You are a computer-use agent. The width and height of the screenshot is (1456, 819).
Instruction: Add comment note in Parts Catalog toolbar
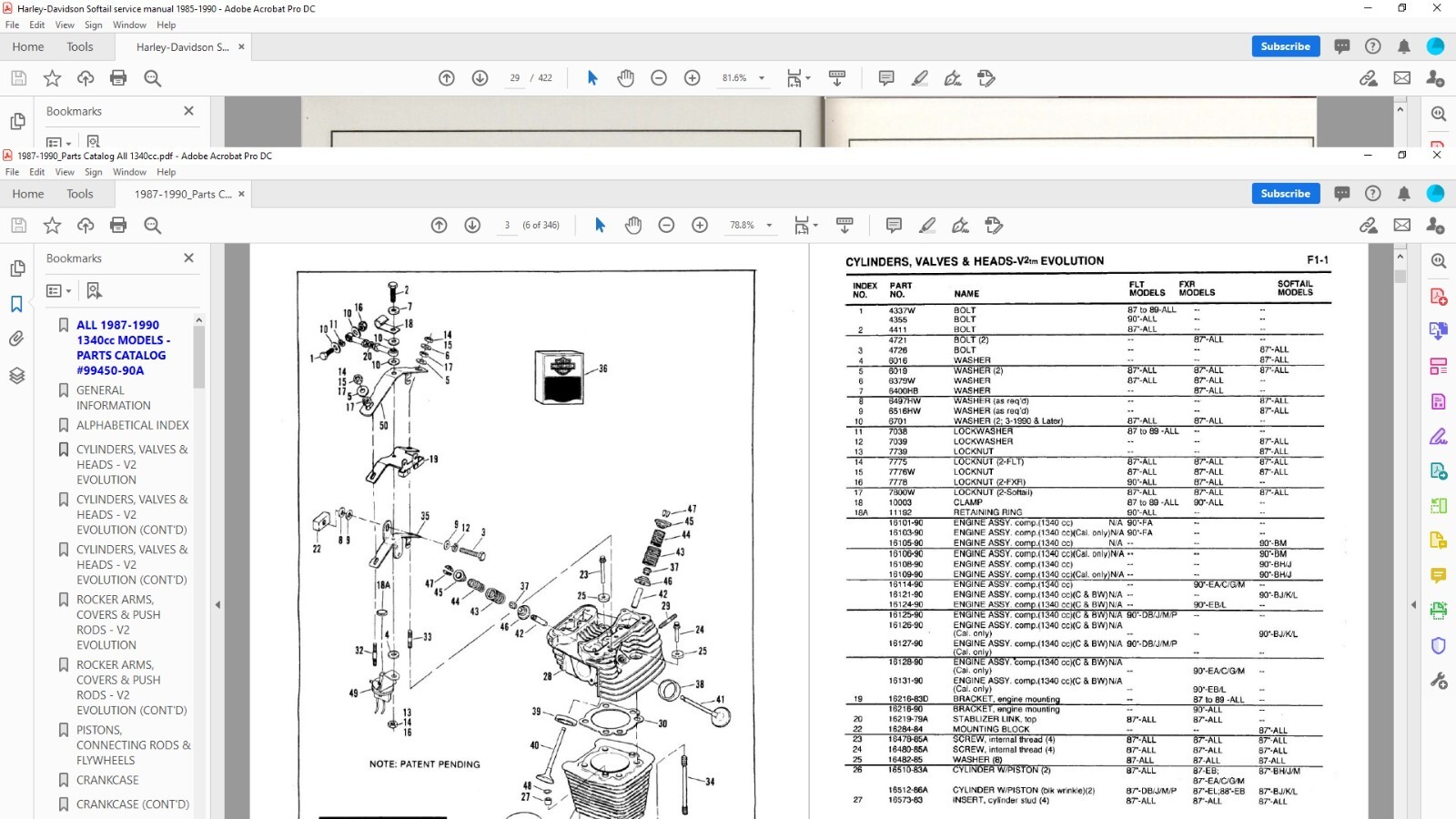coord(894,225)
